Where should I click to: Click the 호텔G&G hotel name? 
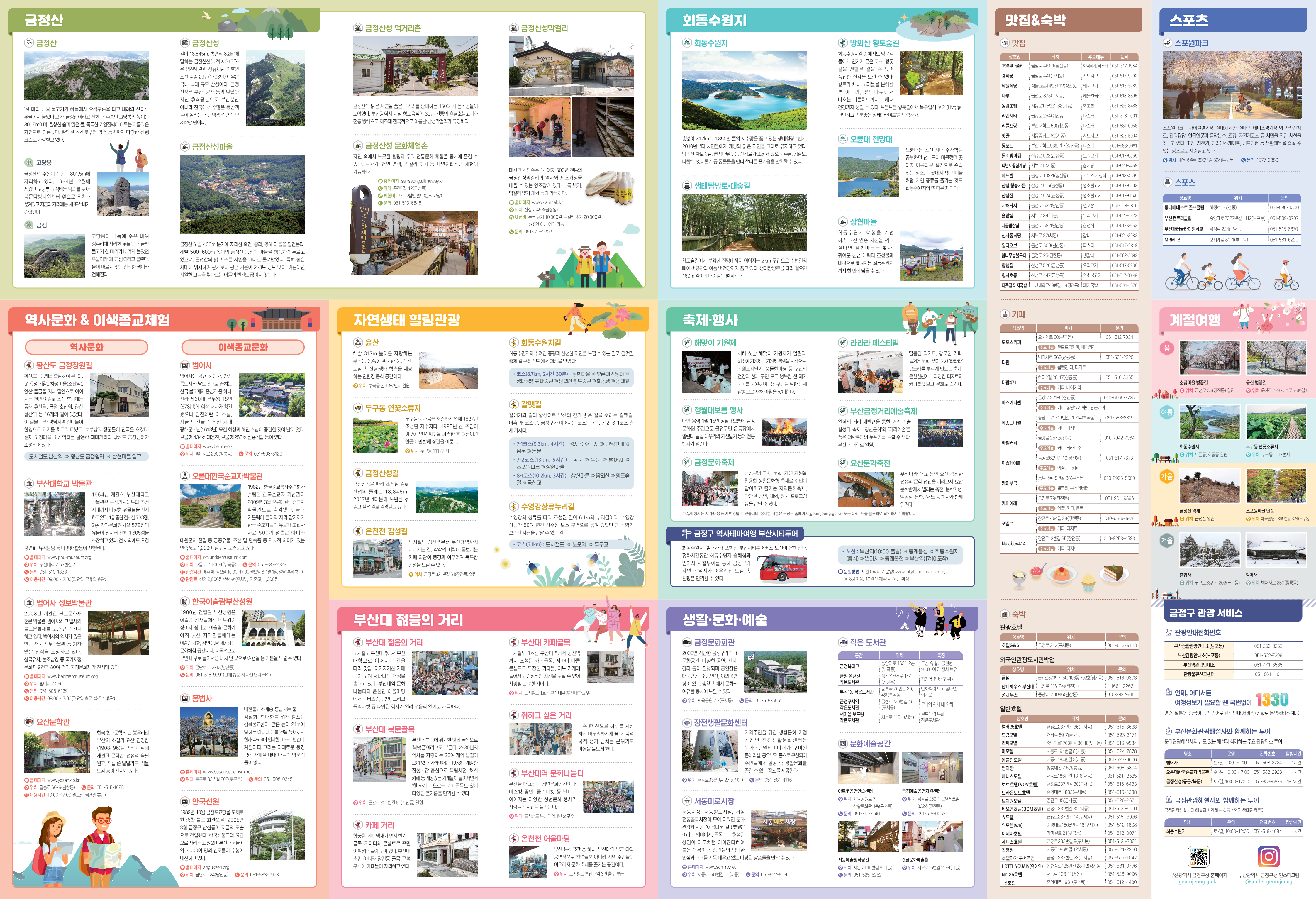point(1010,645)
